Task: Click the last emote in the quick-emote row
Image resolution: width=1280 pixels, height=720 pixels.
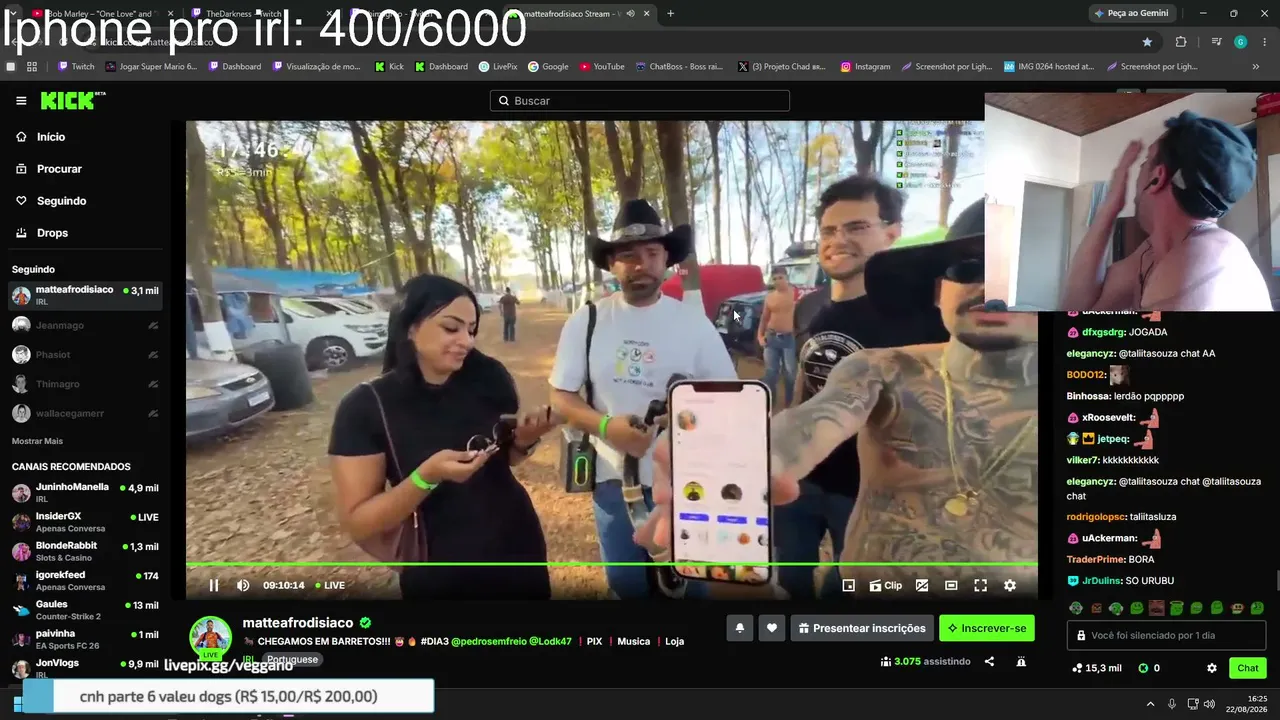Action: (1258, 608)
